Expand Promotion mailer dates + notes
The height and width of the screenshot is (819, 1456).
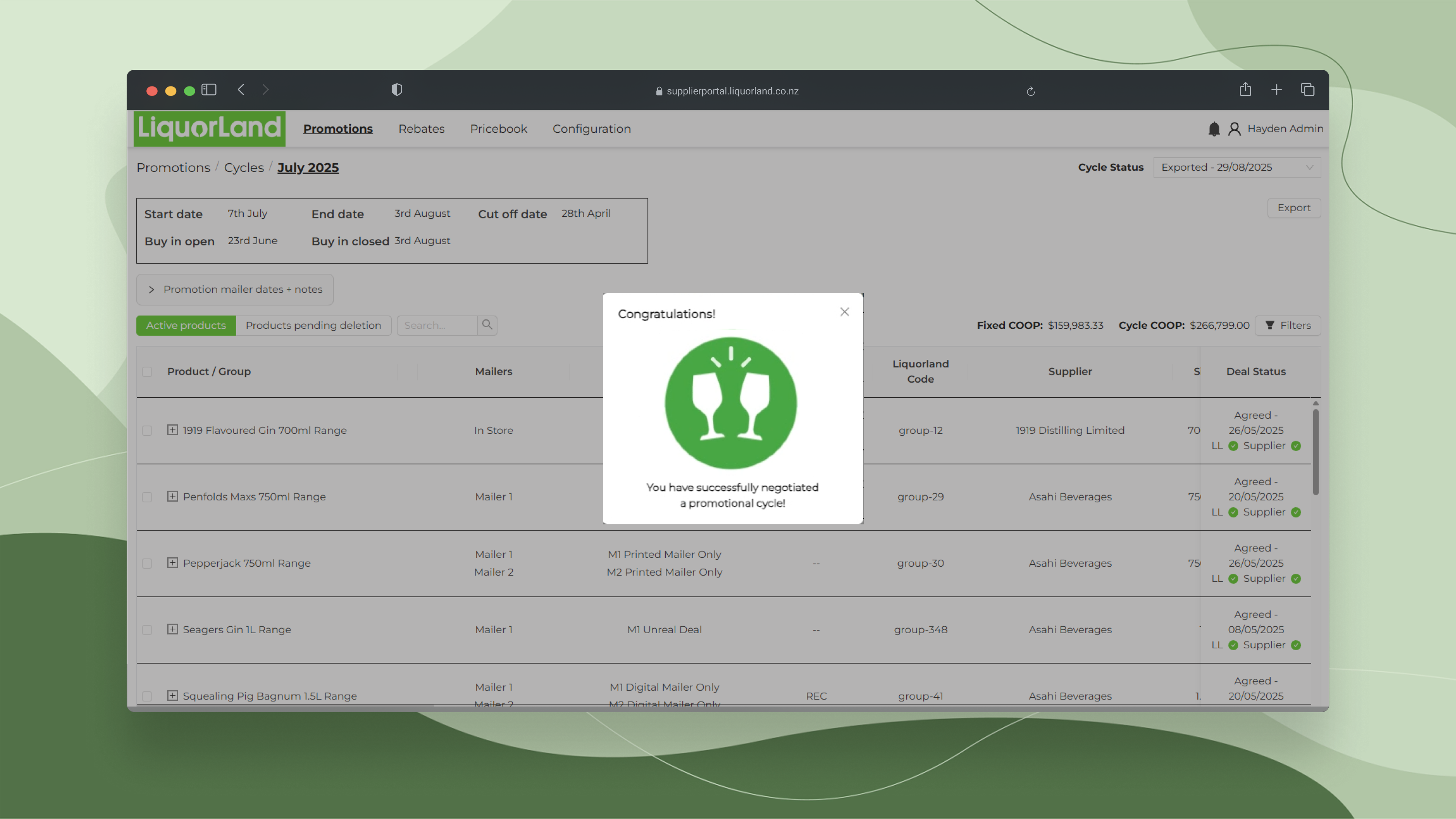(x=235, y=289)
